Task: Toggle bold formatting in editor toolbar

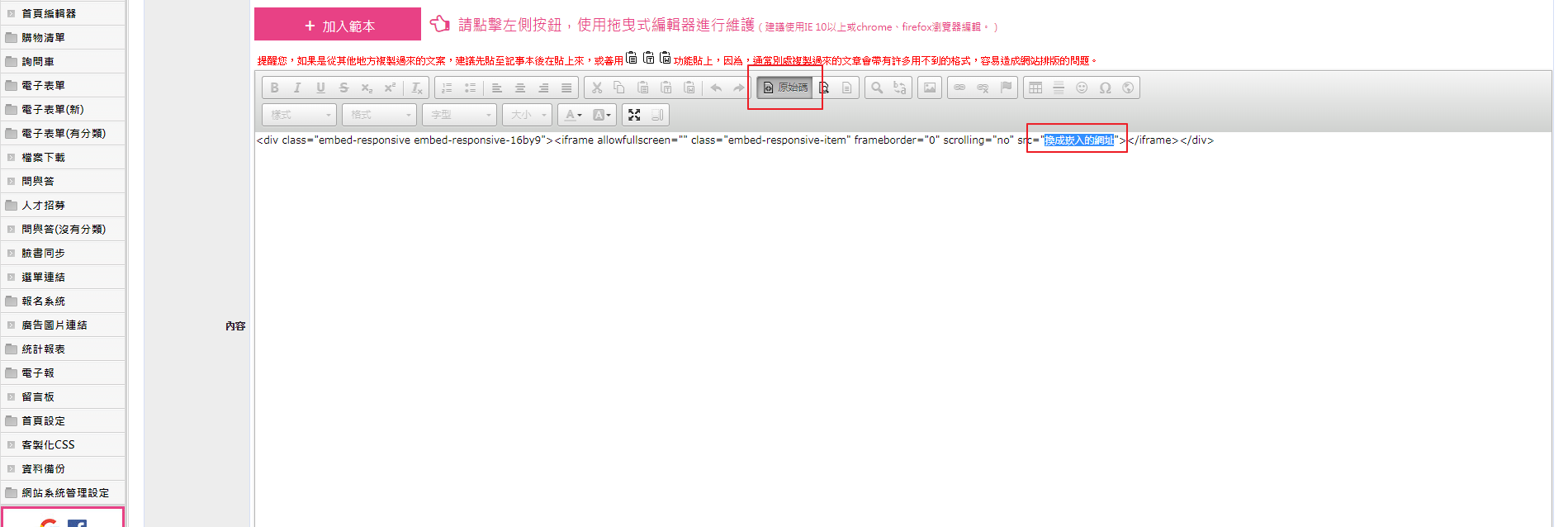Action: click(x=274, y=88)
